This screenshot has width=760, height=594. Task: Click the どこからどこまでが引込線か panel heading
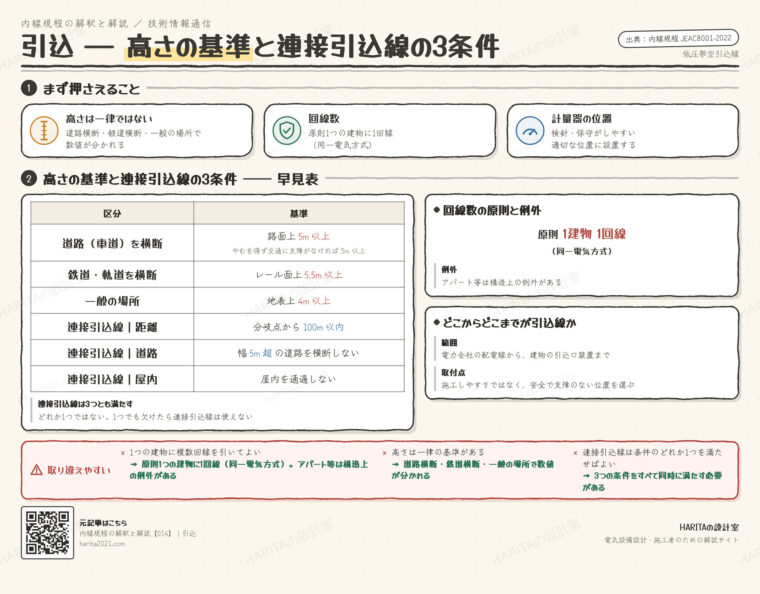click(509, 323)
